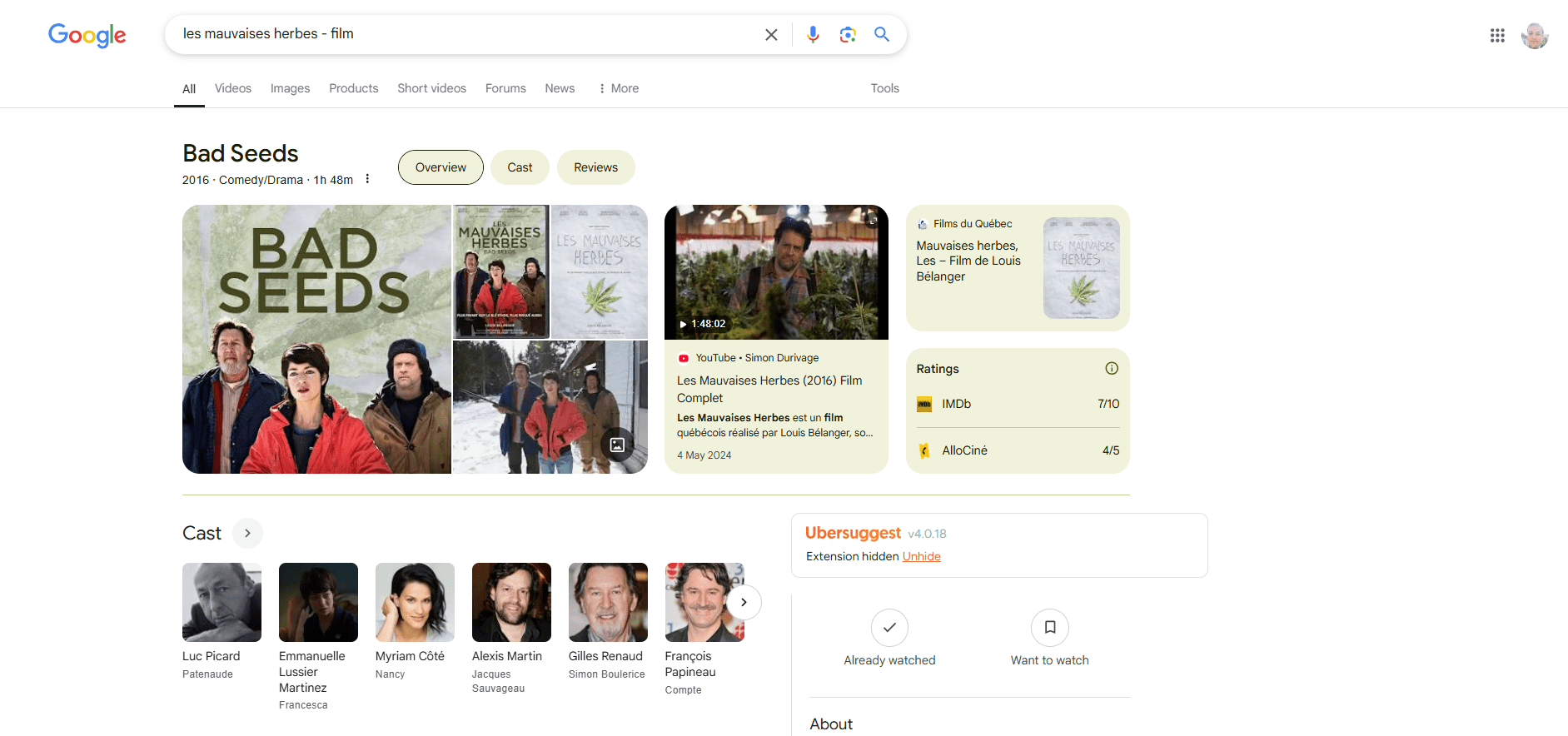Expand the More search filters menu
Image resolution: width=1568 pixels, height=736 pixels.
(x=619, y=88)
